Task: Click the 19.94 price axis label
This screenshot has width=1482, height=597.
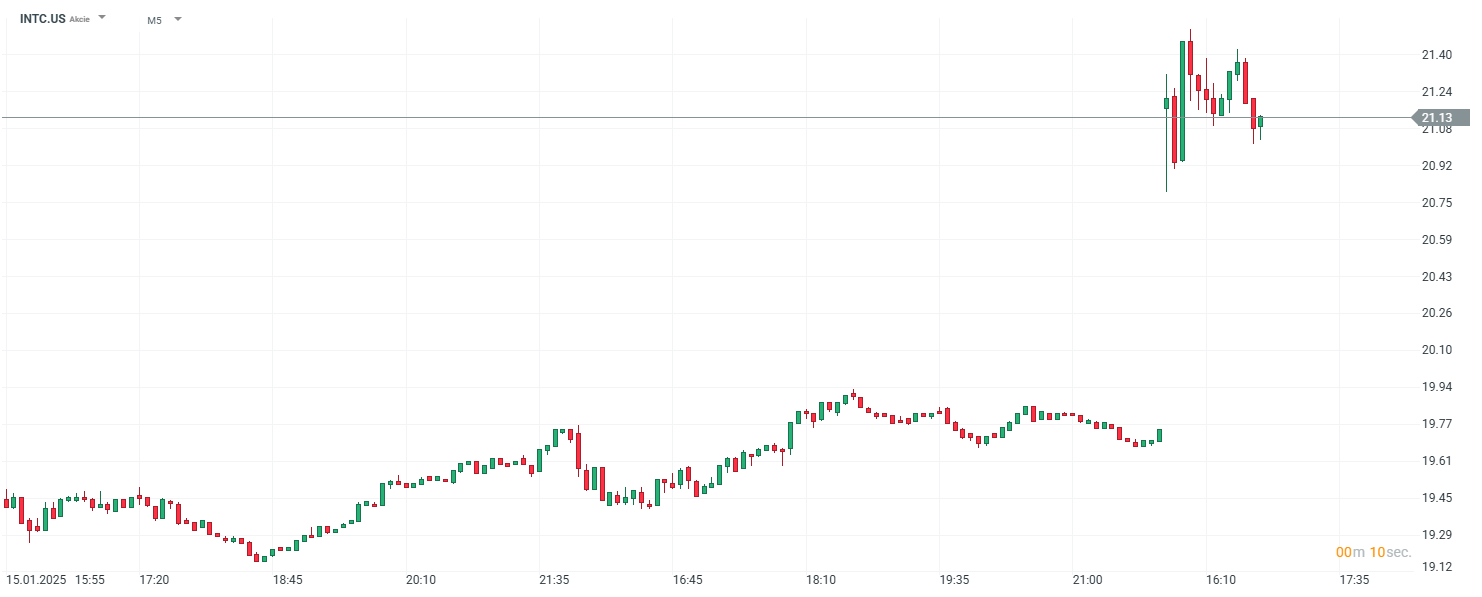Action: coord(1436,387)
